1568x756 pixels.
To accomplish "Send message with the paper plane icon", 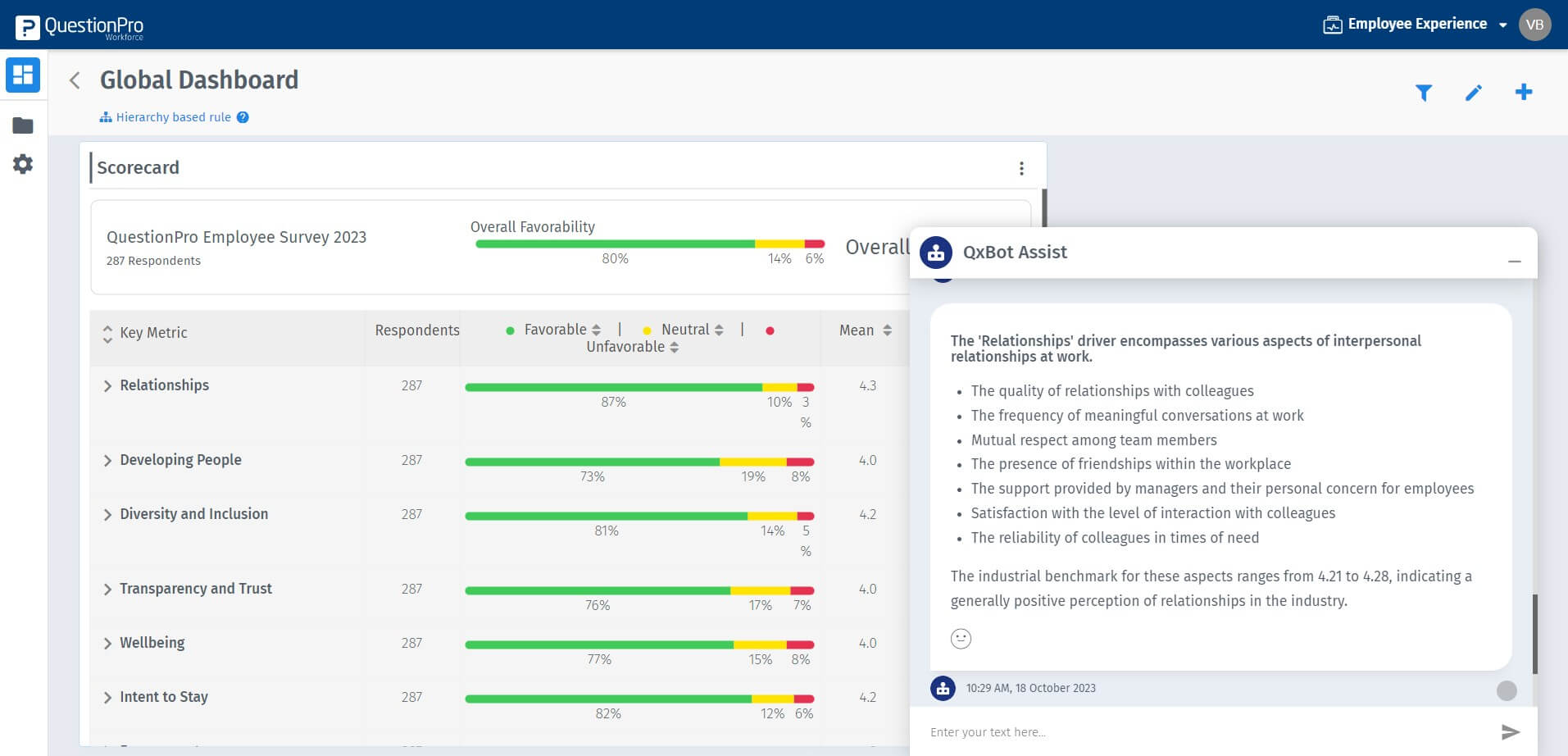I will [1510, 731].
